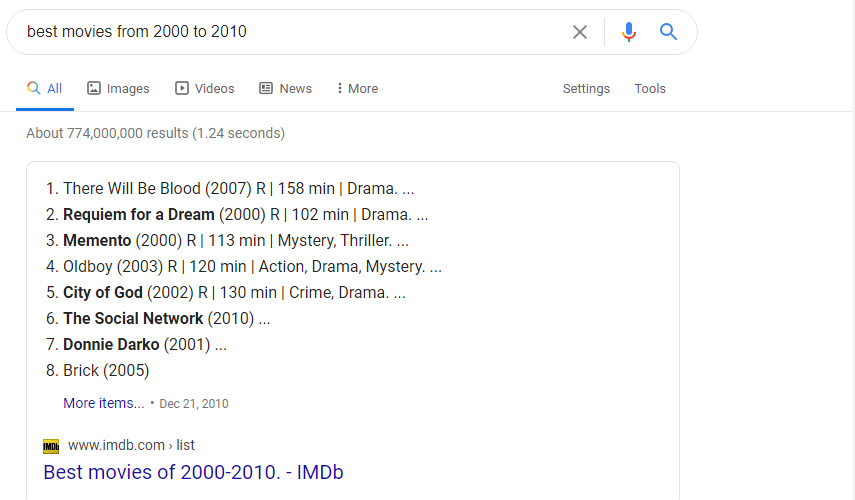Open the Settings dropdown

click(x=586, y=88)
